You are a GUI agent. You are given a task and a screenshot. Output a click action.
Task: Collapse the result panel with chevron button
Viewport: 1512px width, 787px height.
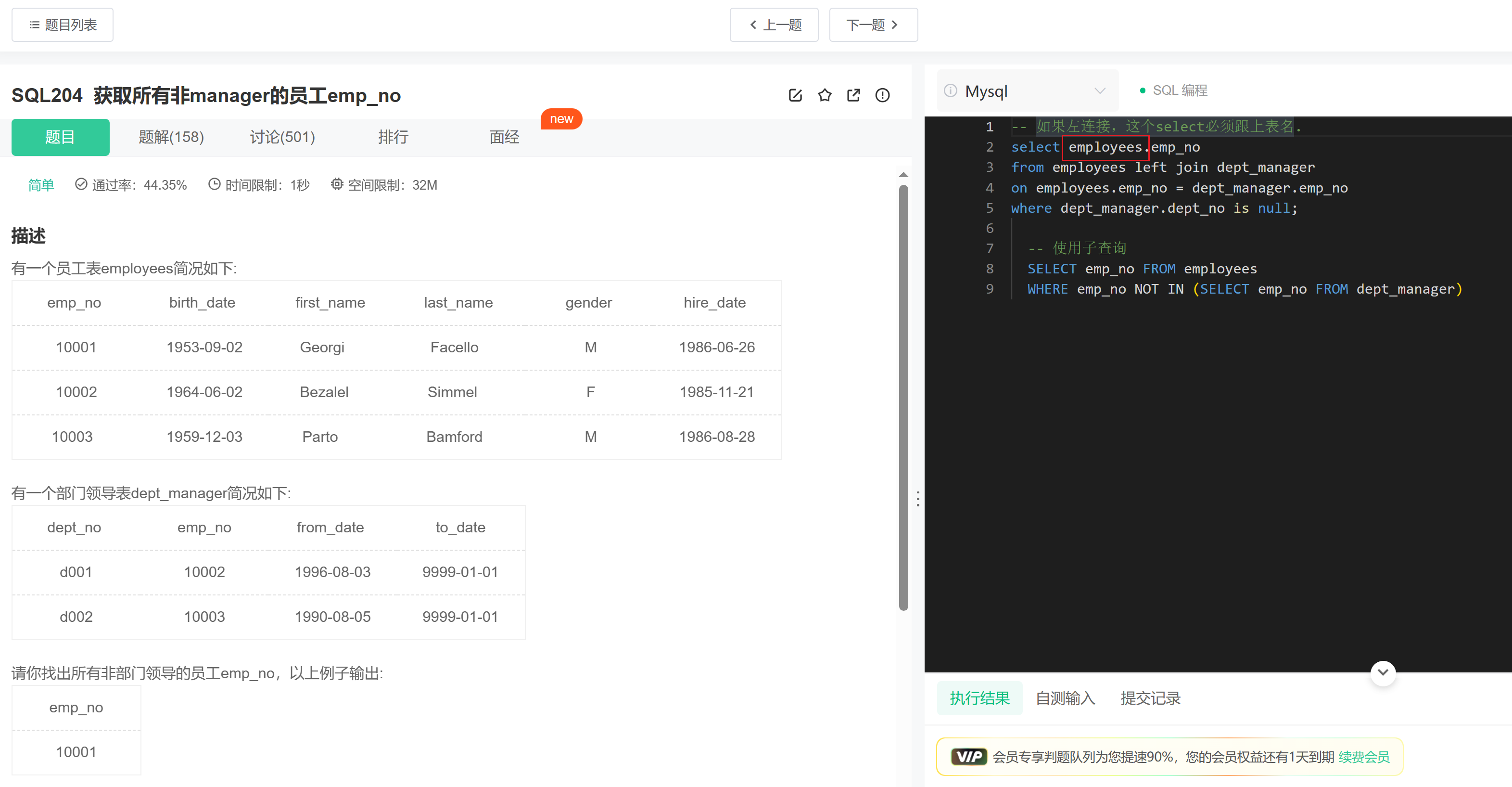click(1383, 672)
